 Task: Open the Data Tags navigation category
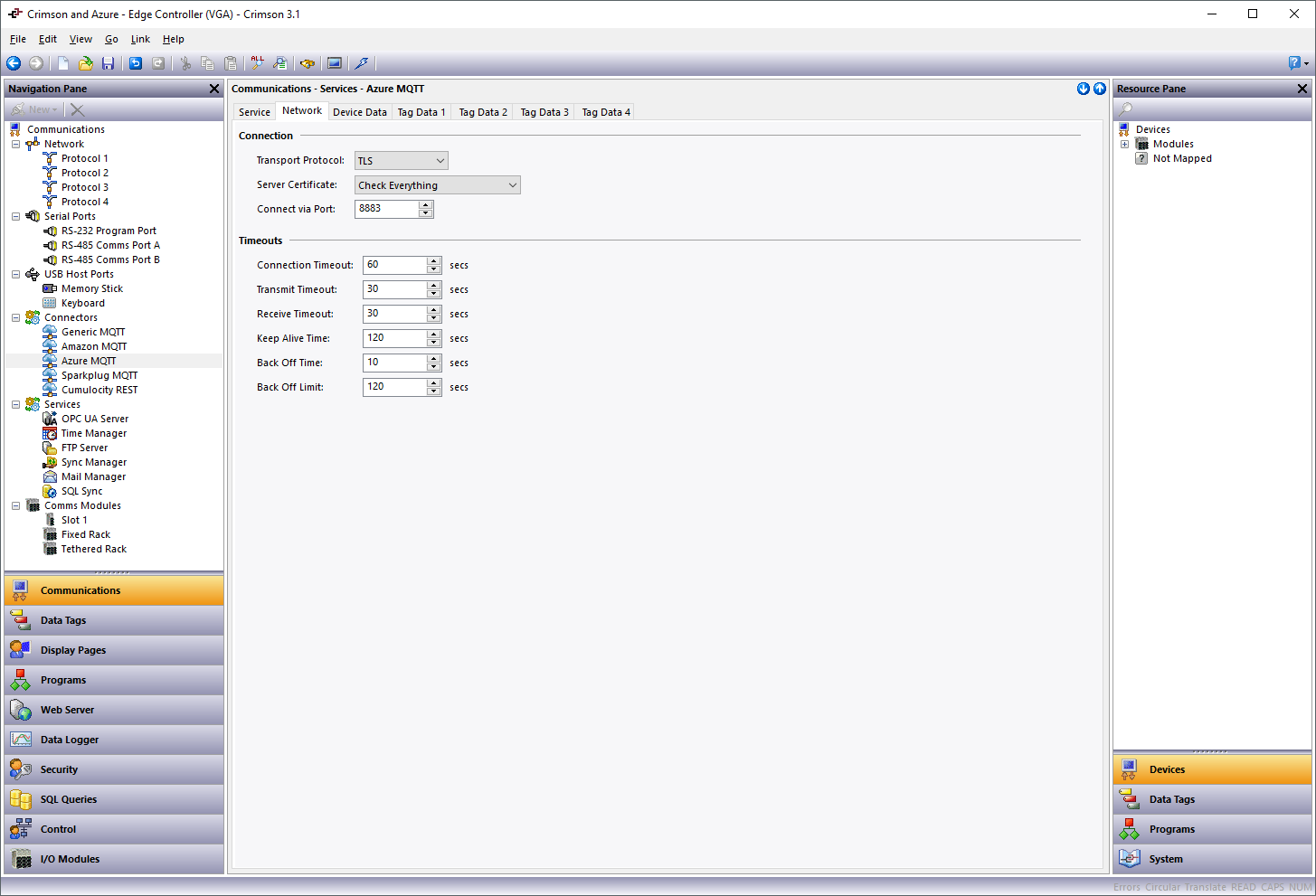click(114, 620)
